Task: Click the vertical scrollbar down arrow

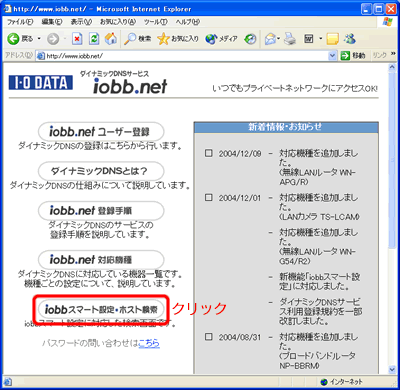Action: point(392,369)
